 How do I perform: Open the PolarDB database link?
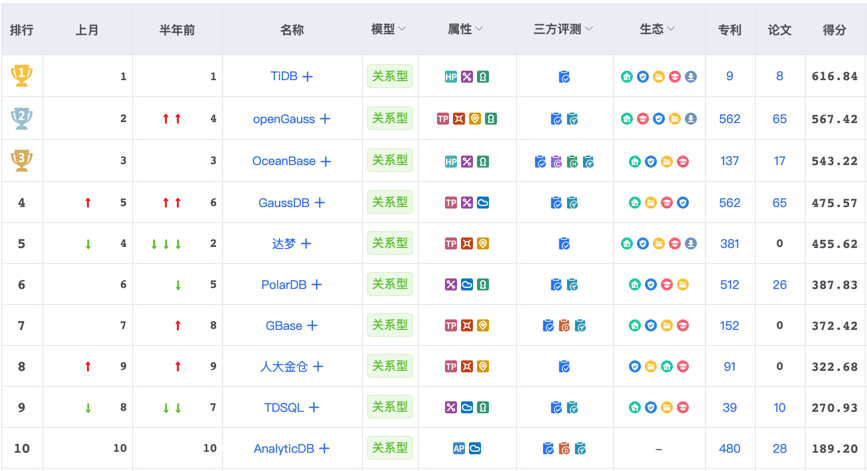(284, 285)
